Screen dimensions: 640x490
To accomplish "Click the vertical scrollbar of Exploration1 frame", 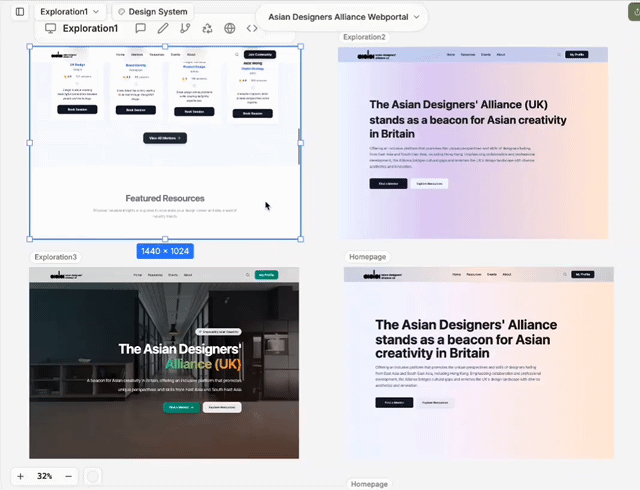I will 299,147.
